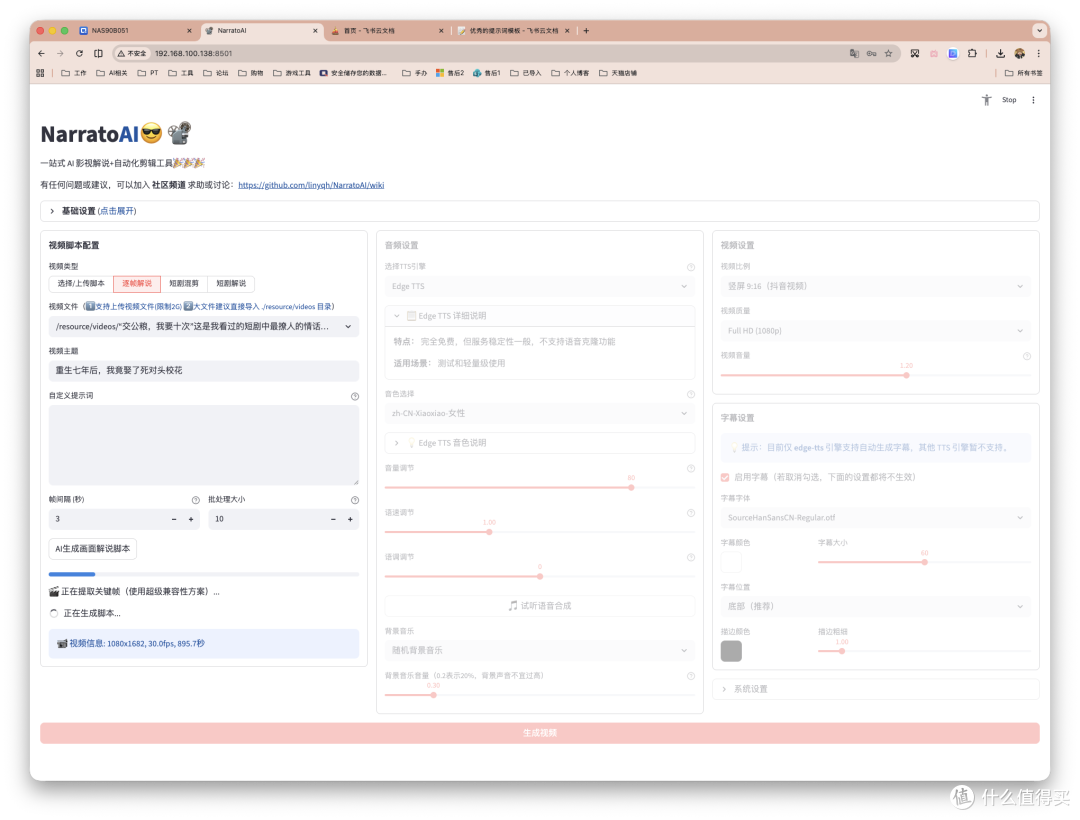Click the Stop running button
The image size is (1080, 820).
1008,100
